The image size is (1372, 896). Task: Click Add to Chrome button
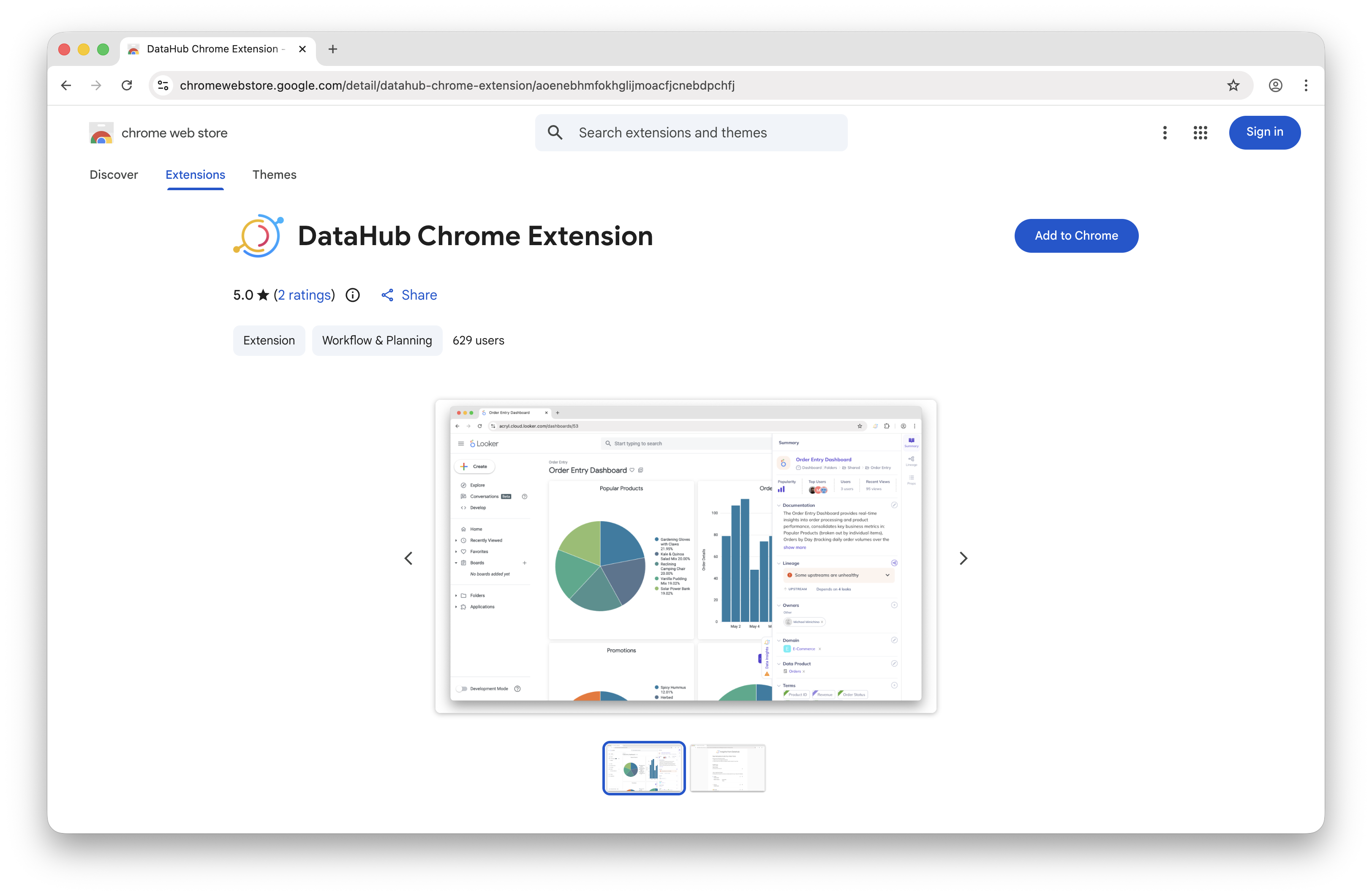[1076, 235]
